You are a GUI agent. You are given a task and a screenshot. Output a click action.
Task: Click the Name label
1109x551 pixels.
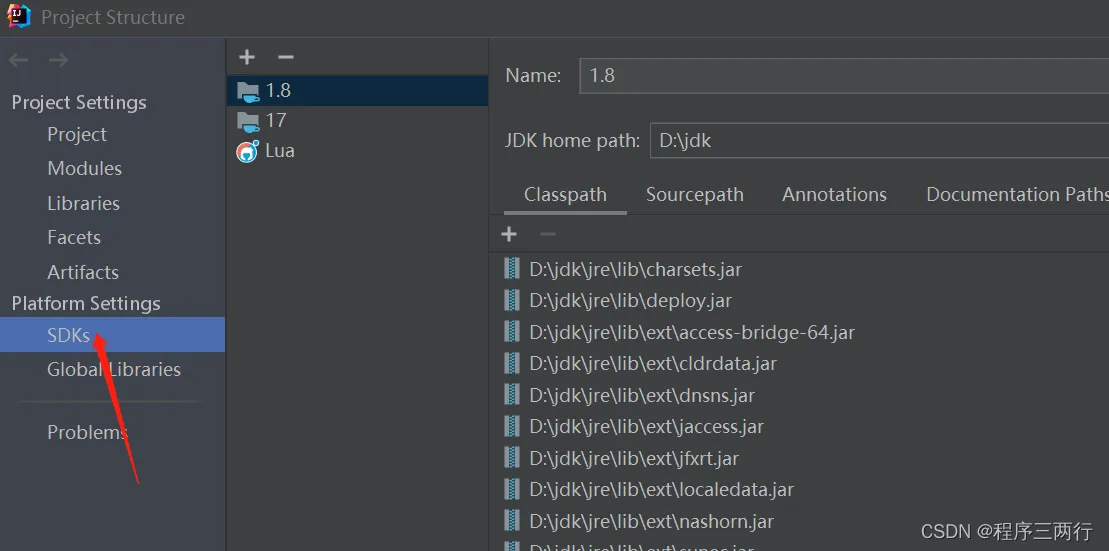click(x=533, y=76)
